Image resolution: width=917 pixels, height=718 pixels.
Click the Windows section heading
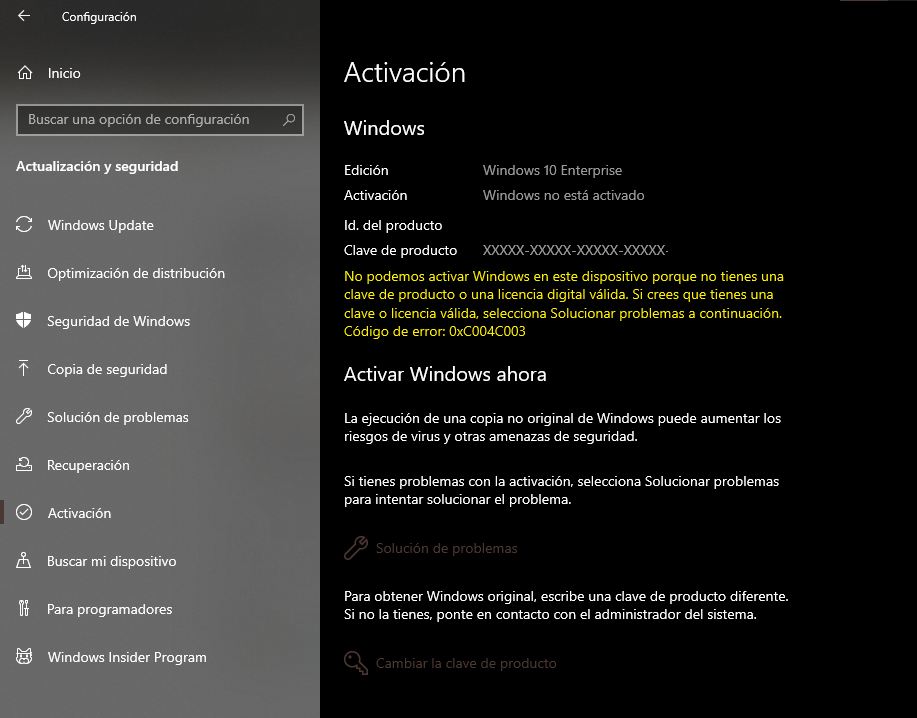384,128
